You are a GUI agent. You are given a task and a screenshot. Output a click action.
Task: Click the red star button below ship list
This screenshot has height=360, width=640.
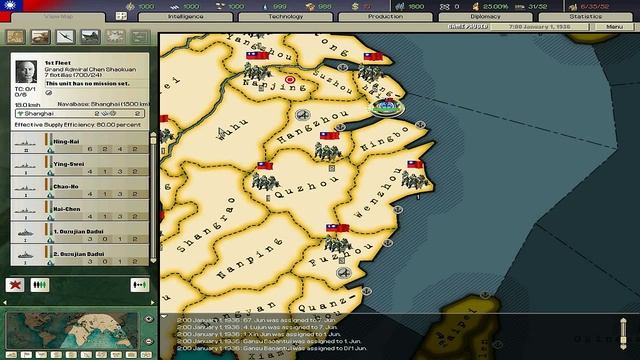coord(15,285)
